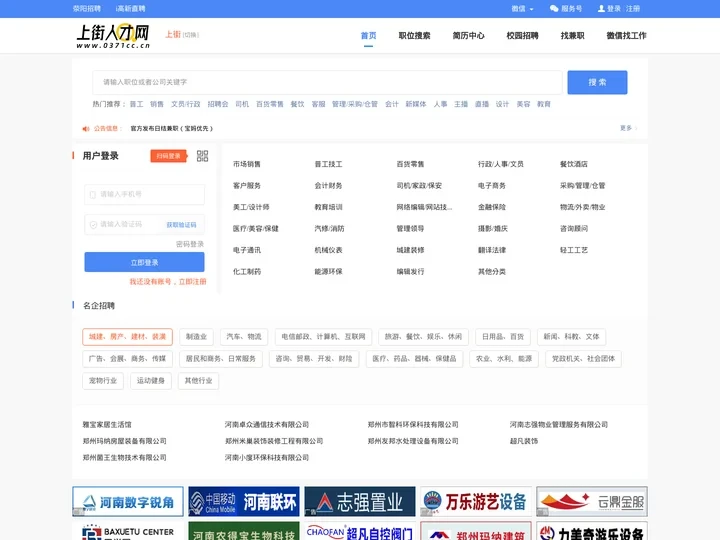Screen dimensions: 720x540
Task: Open the 微信 dropdown in top bar
Action: pos(522,8)
